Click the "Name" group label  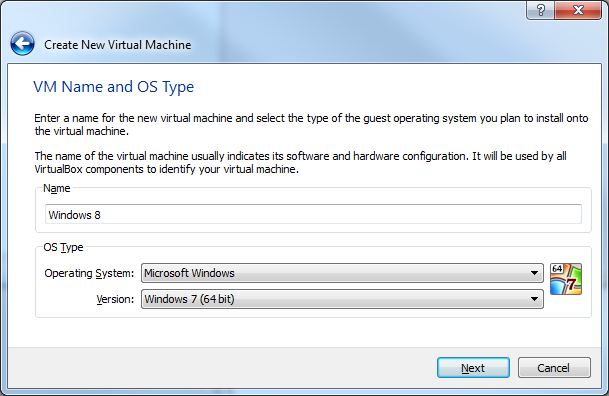[57, 188]
